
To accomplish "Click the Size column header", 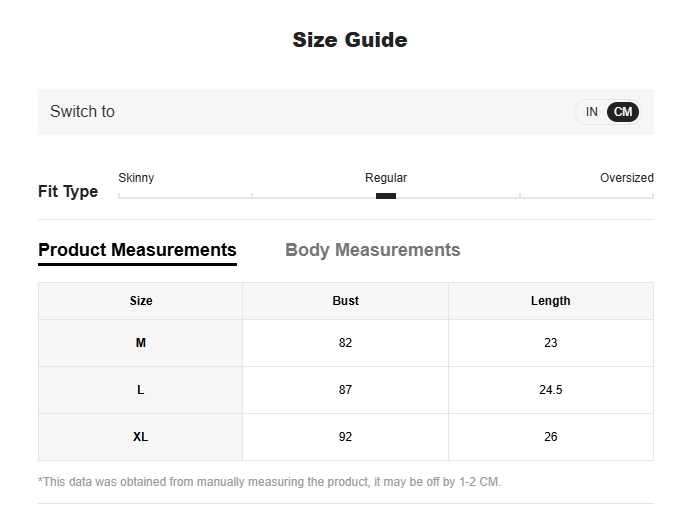I will [x=141, y=301].
